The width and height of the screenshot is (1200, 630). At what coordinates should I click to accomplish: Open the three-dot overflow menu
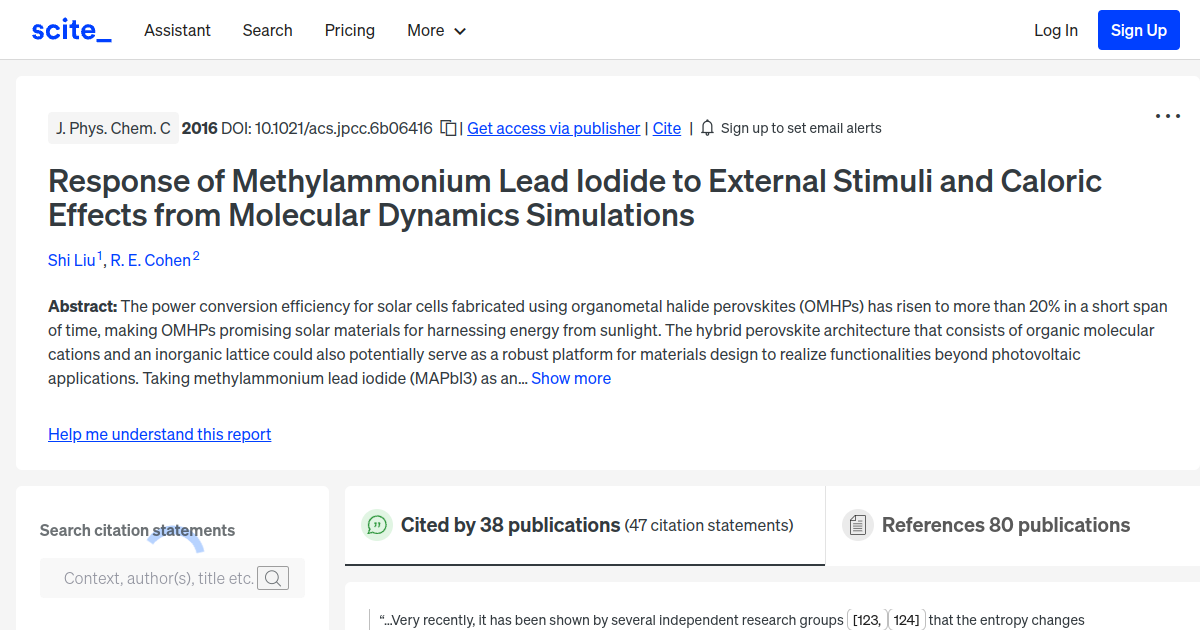coord(1167,116)
